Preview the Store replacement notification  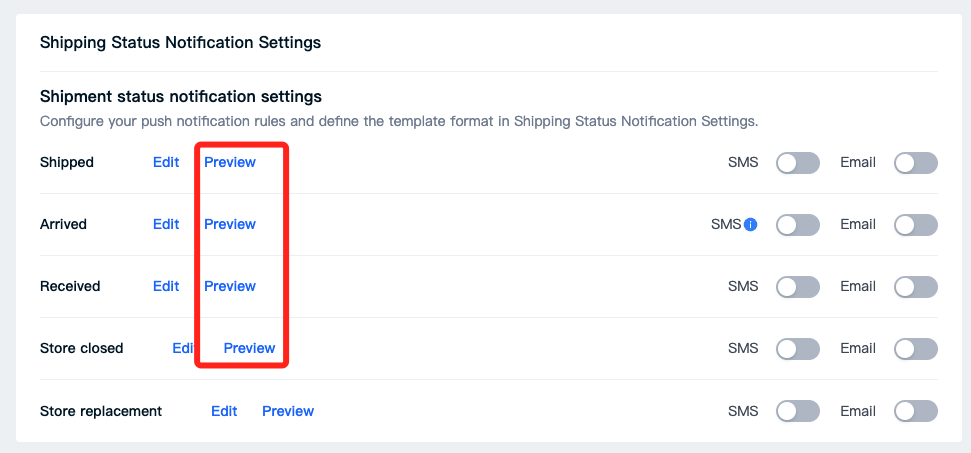(288, 411)
